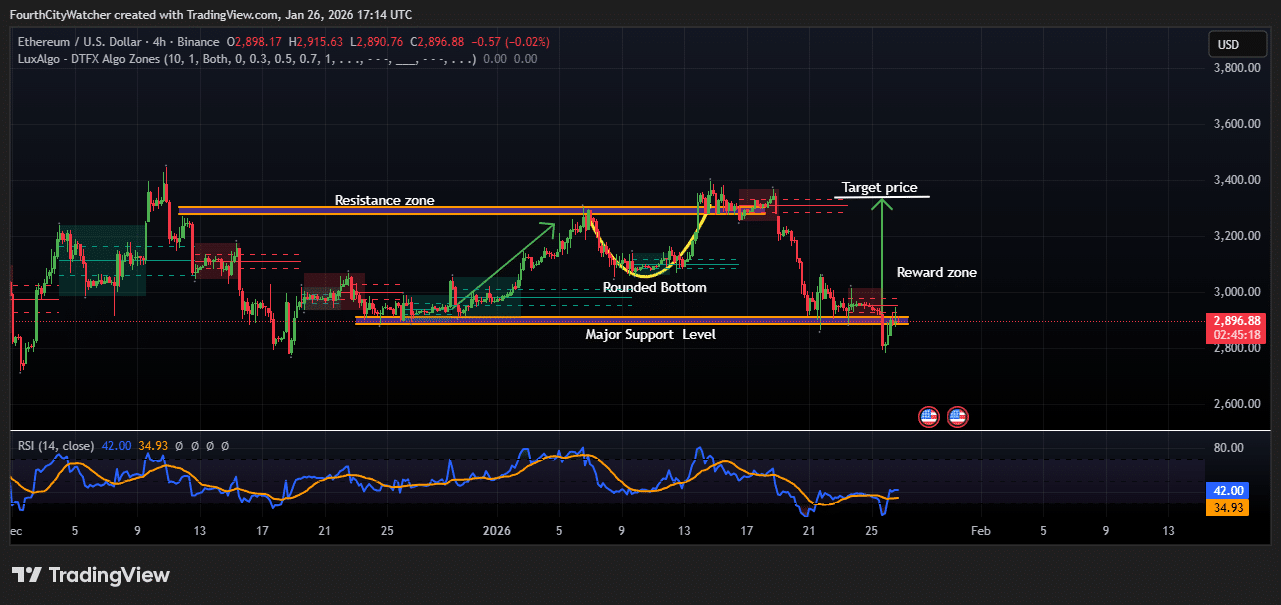Click the Target price text label
This screenshot has height=605, width=1281.
click(x=879, y=187)
